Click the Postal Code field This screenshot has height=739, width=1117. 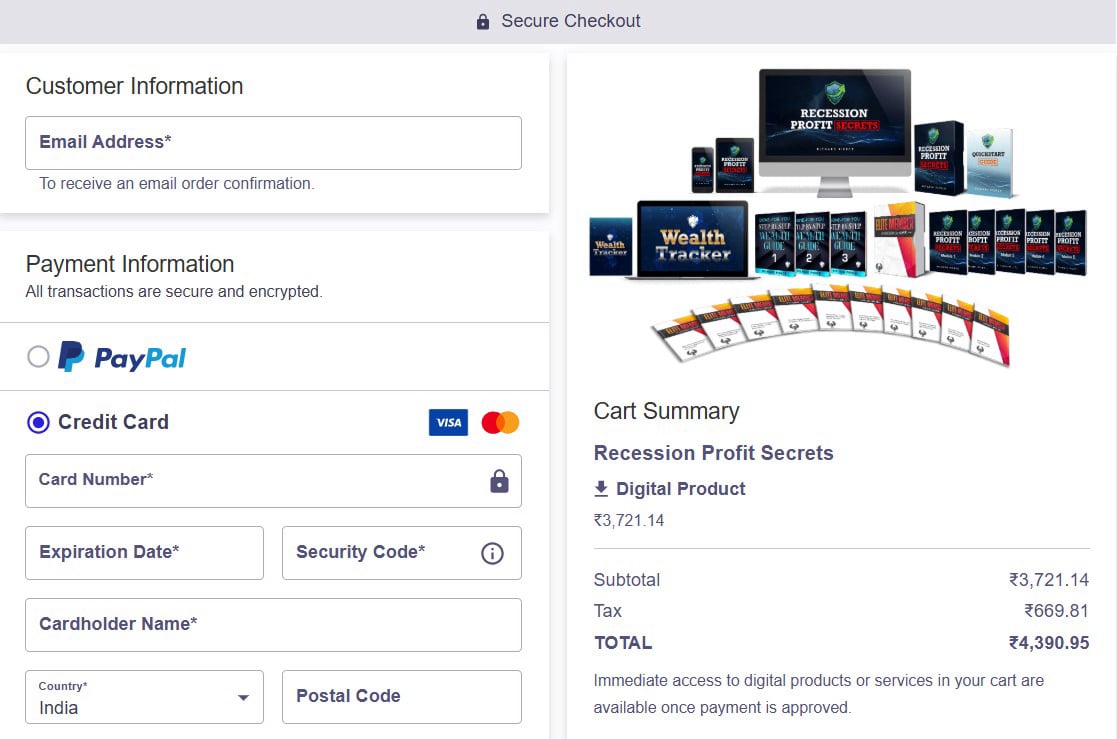tap(401, 697)
